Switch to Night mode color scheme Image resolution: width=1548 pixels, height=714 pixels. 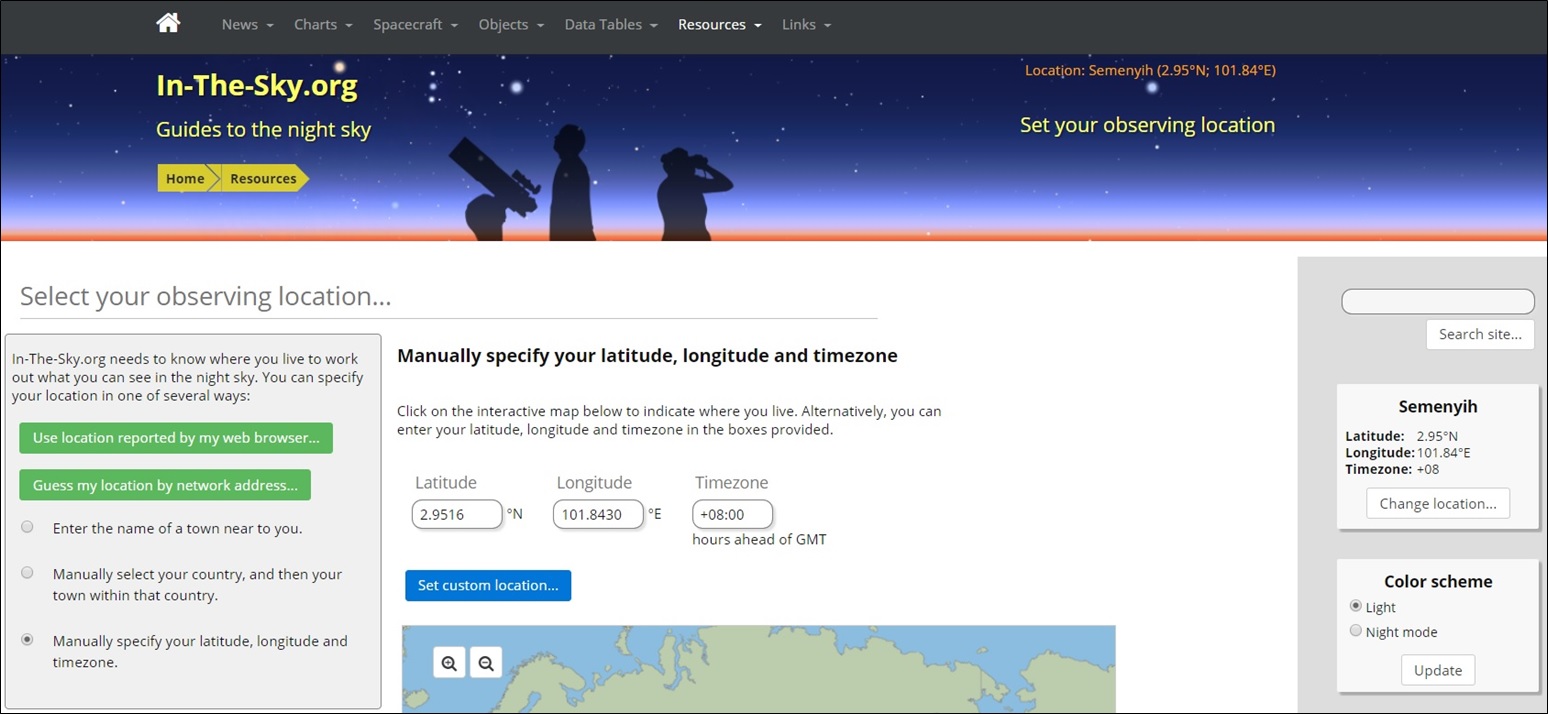click(1356, 631)
